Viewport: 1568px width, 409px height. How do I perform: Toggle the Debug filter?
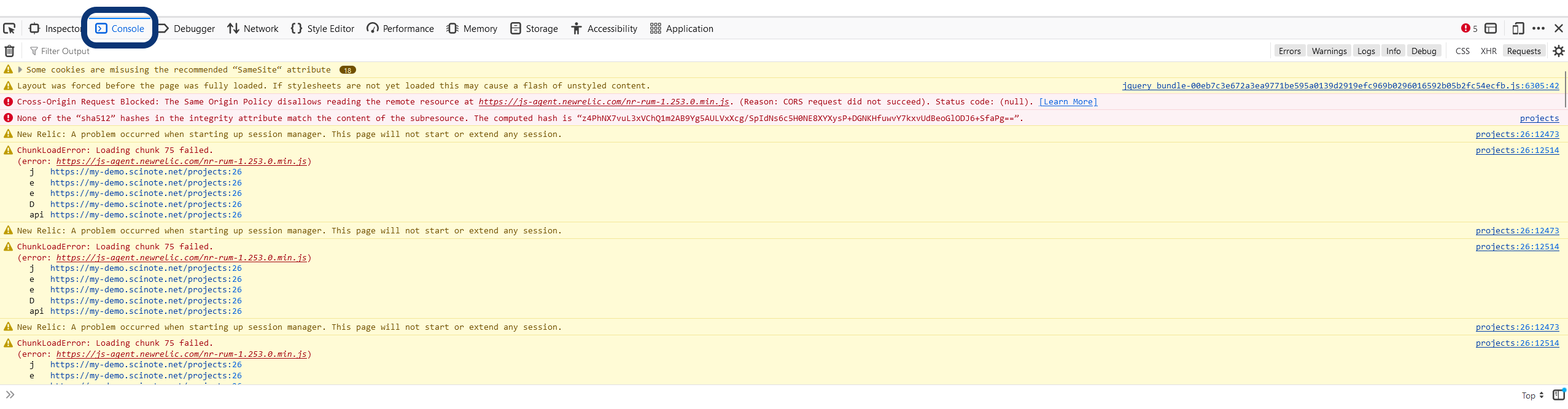coord(1424,51)
